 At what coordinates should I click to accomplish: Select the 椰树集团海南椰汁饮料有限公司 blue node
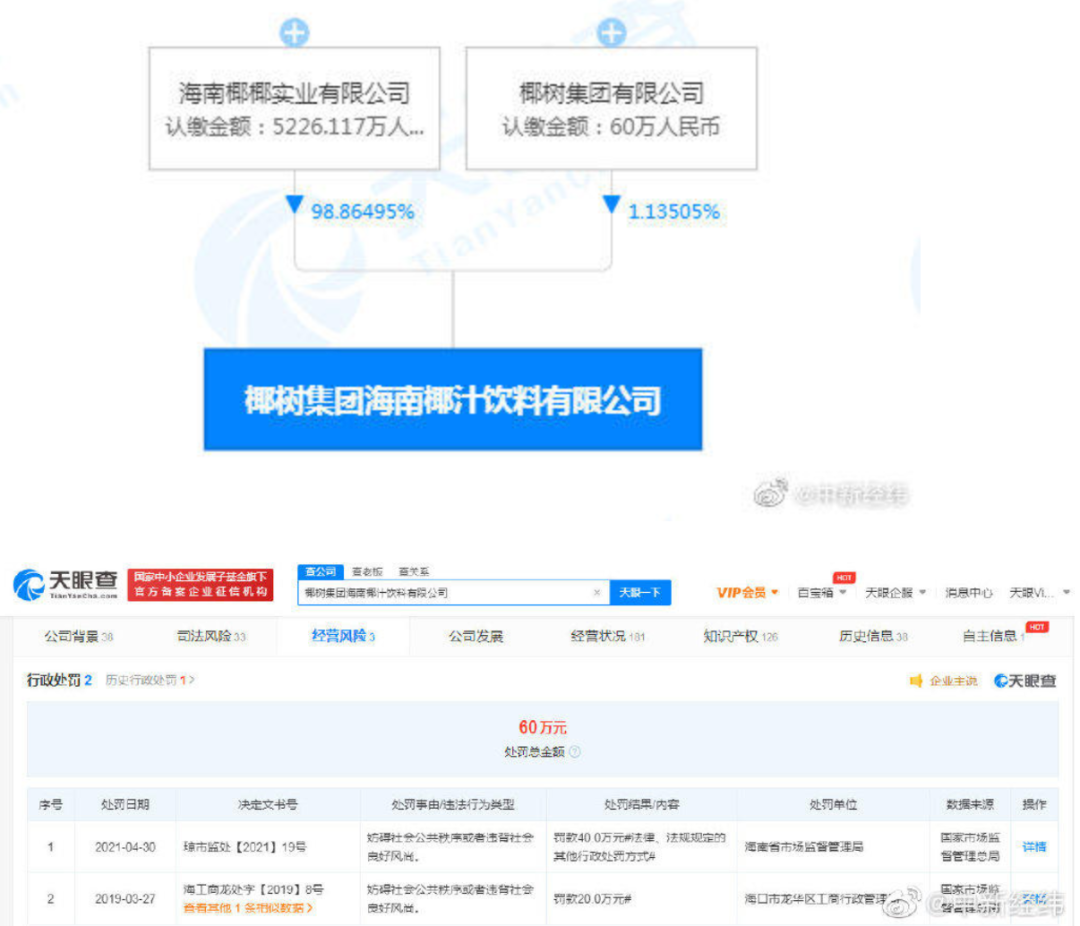point(453,400)
